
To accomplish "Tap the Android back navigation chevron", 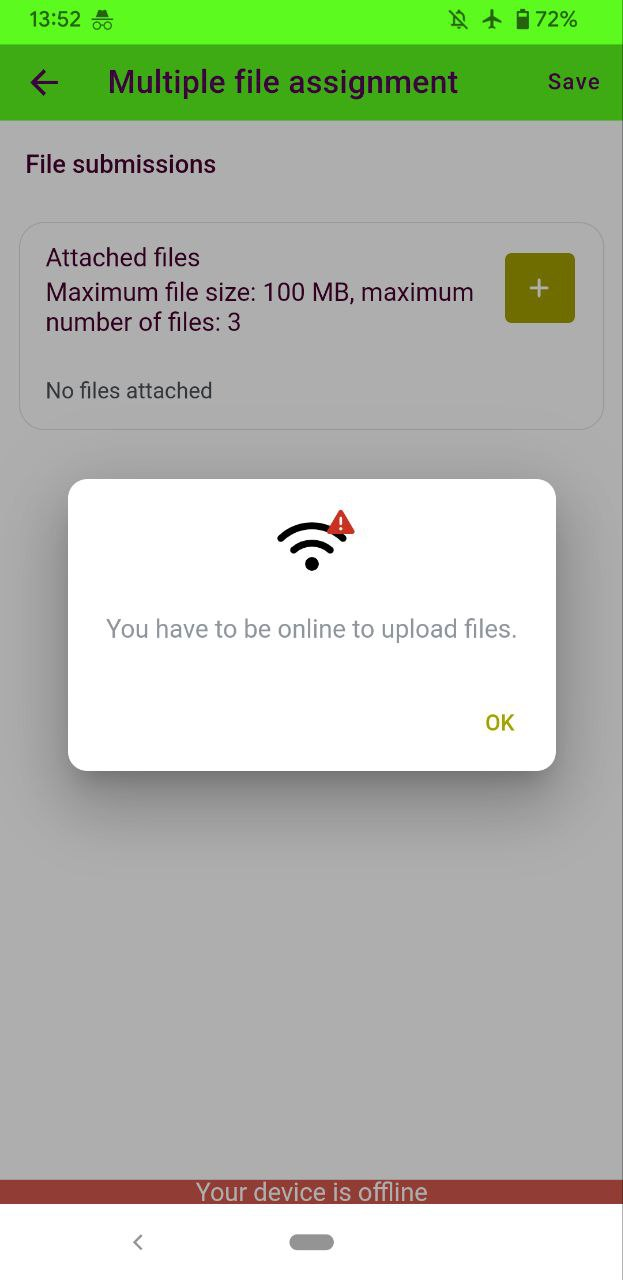I will pos(138,1242).
